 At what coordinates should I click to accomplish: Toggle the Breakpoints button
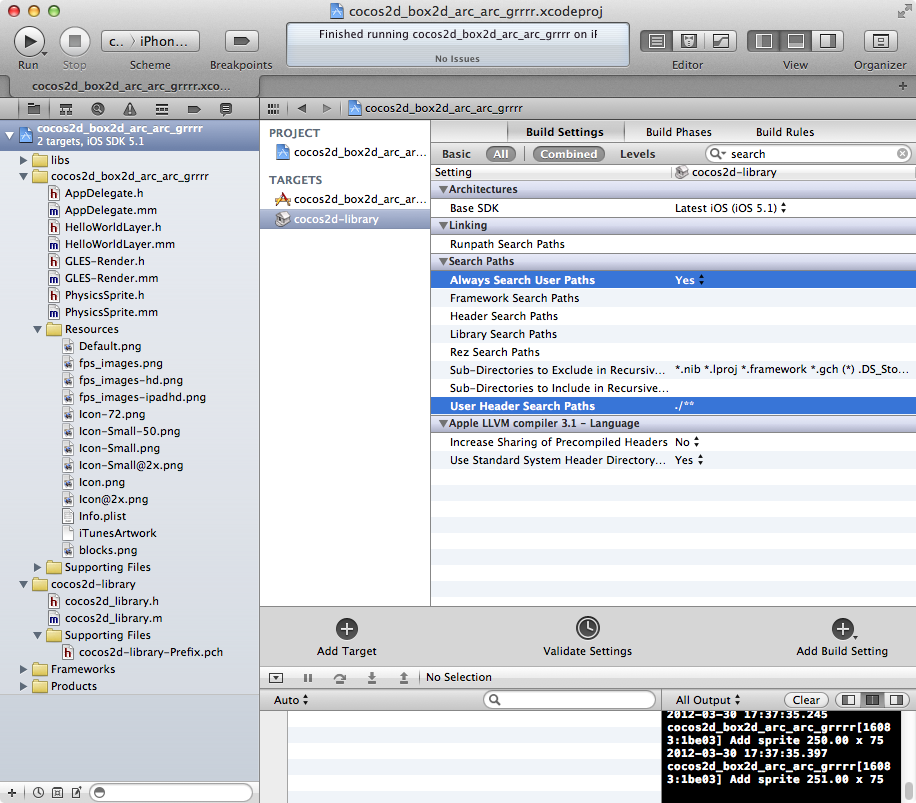click(x=241, y=41)
